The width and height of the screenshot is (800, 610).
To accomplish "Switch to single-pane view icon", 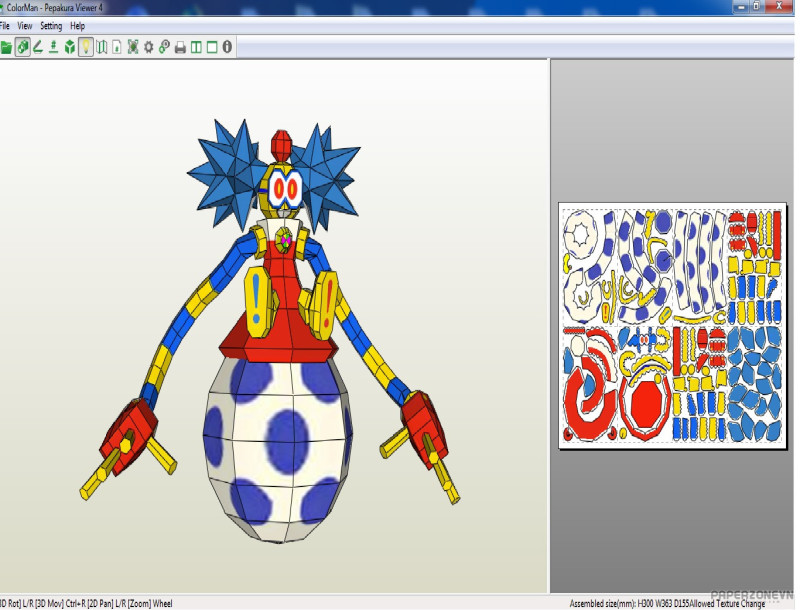I will point(212,47).
